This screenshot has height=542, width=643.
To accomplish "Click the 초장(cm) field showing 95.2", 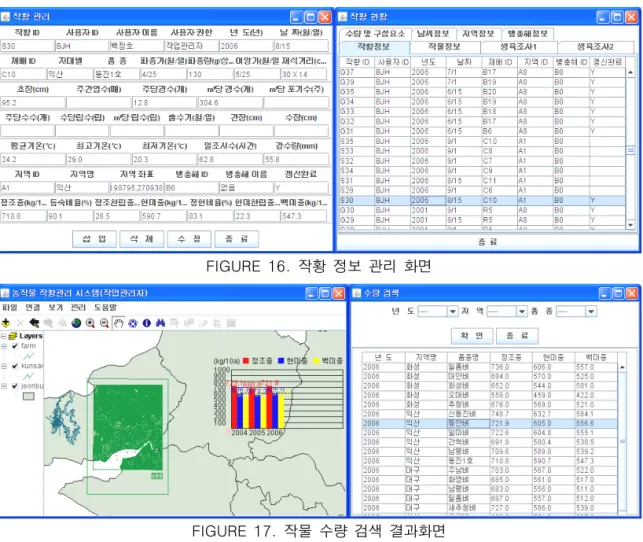I will coord(33,102).
